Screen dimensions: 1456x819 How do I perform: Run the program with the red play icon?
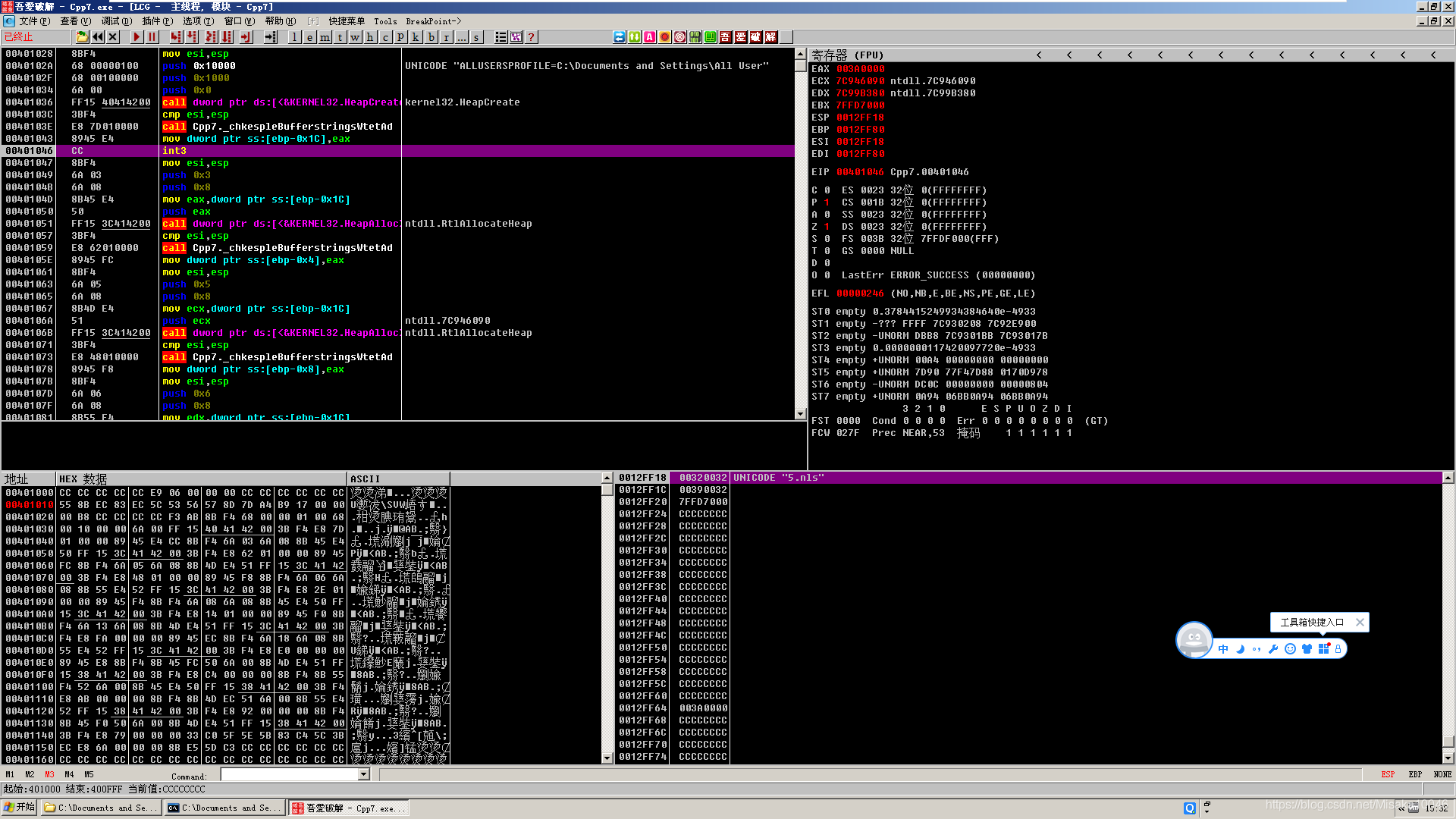[136, 37]
